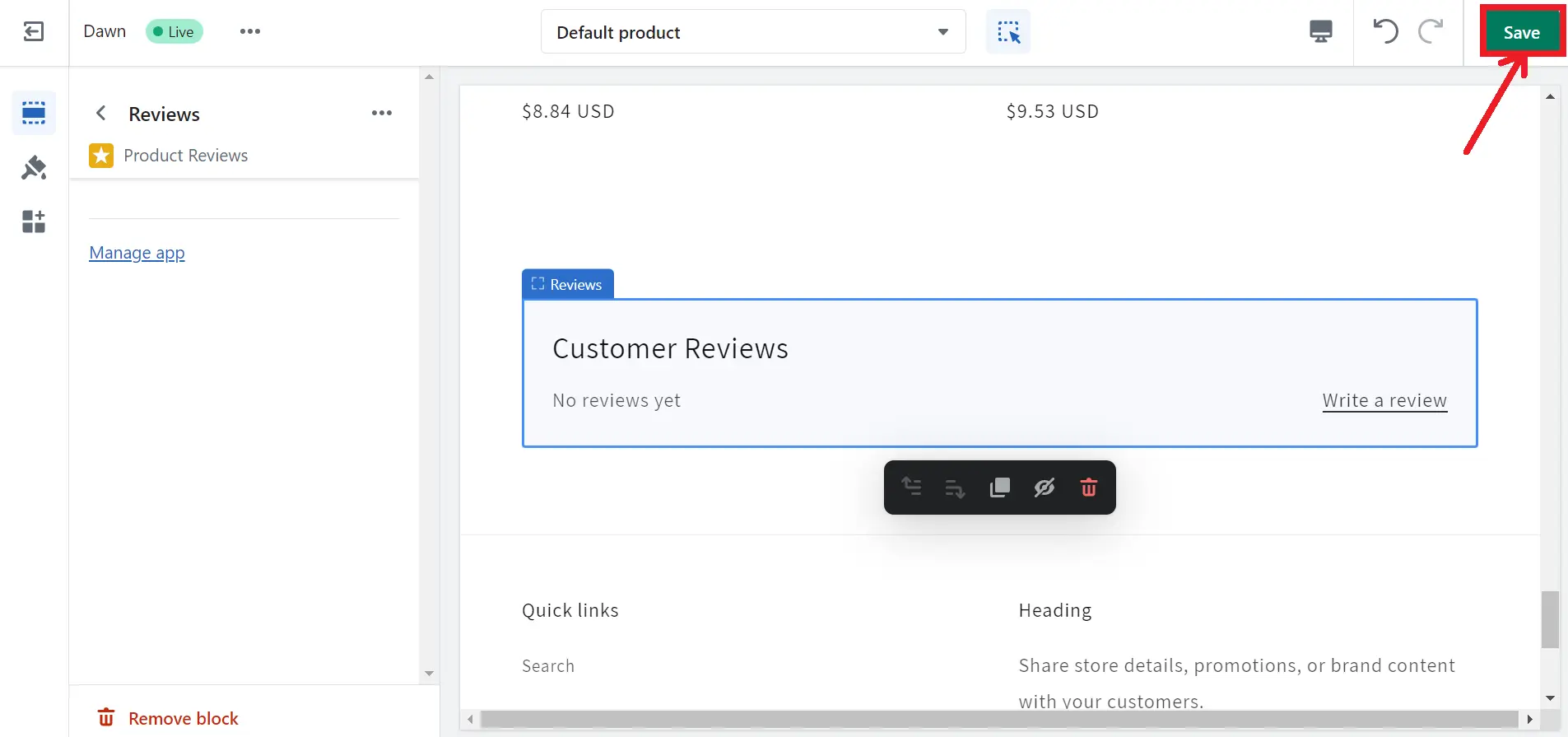Click the preview scrollbar up arrow
This screenshot has width=1568, height=737.
[x=1550, y=96]
